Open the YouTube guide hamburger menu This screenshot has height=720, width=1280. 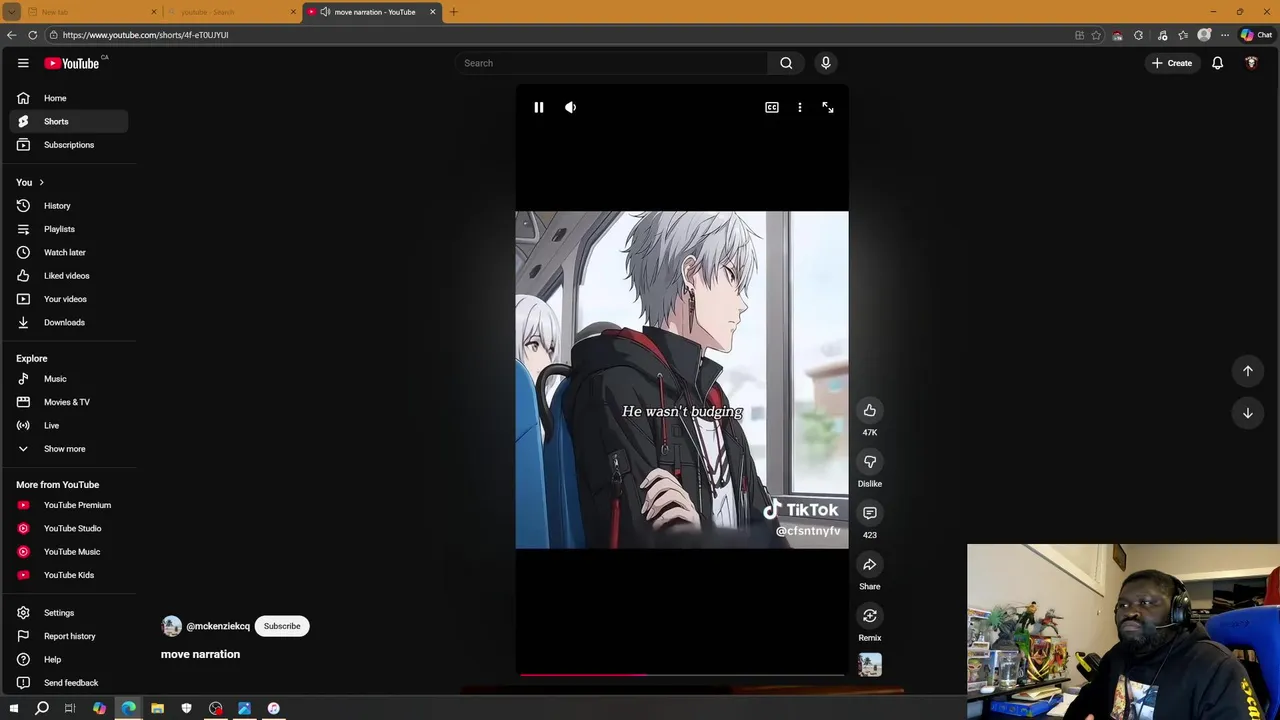click(x=23, y=63)
